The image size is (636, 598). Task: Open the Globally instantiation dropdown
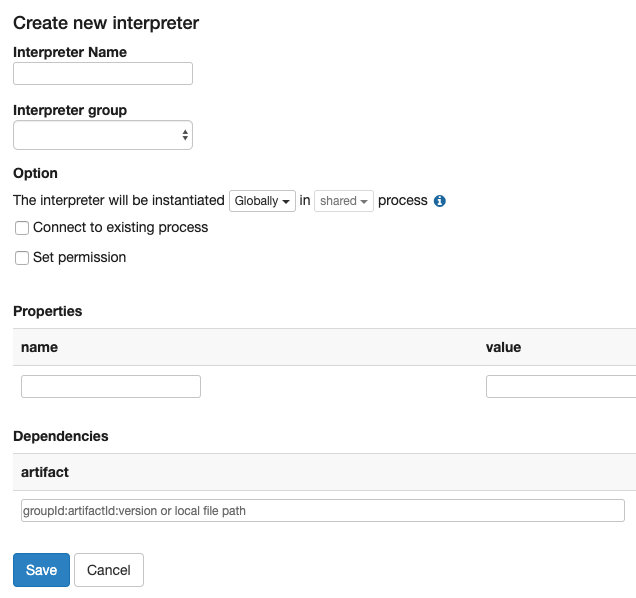263,201
